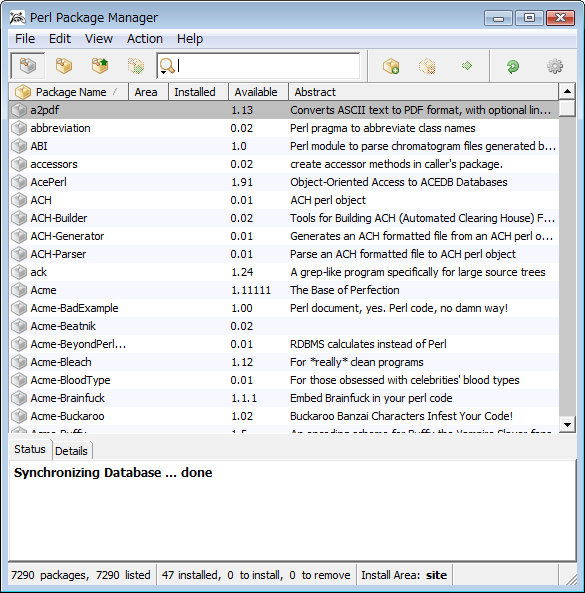Sort by the Abstract column header

click(x=424, y=92)
